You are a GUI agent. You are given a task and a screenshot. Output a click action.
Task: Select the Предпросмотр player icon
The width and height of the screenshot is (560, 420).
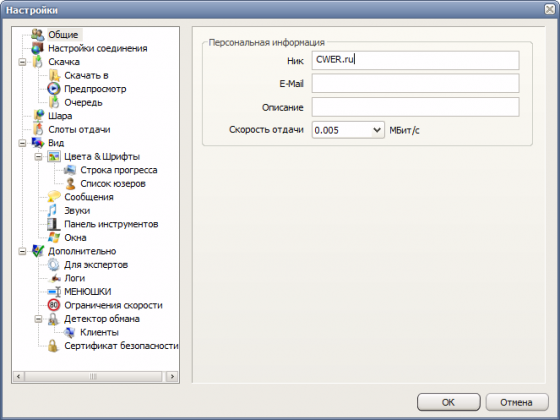tap(54, 89)
